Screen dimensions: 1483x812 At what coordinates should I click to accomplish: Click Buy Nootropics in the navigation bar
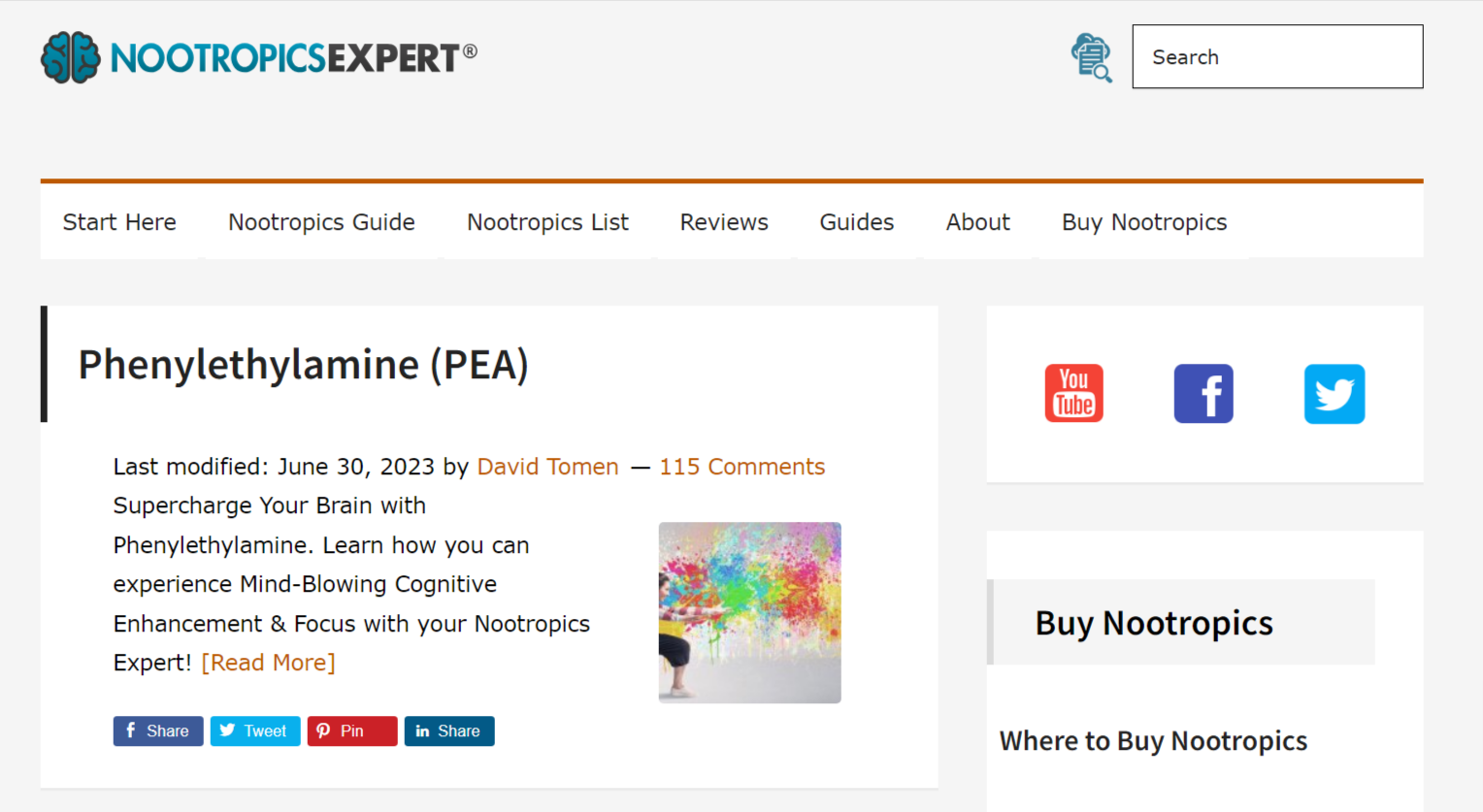1144,222
